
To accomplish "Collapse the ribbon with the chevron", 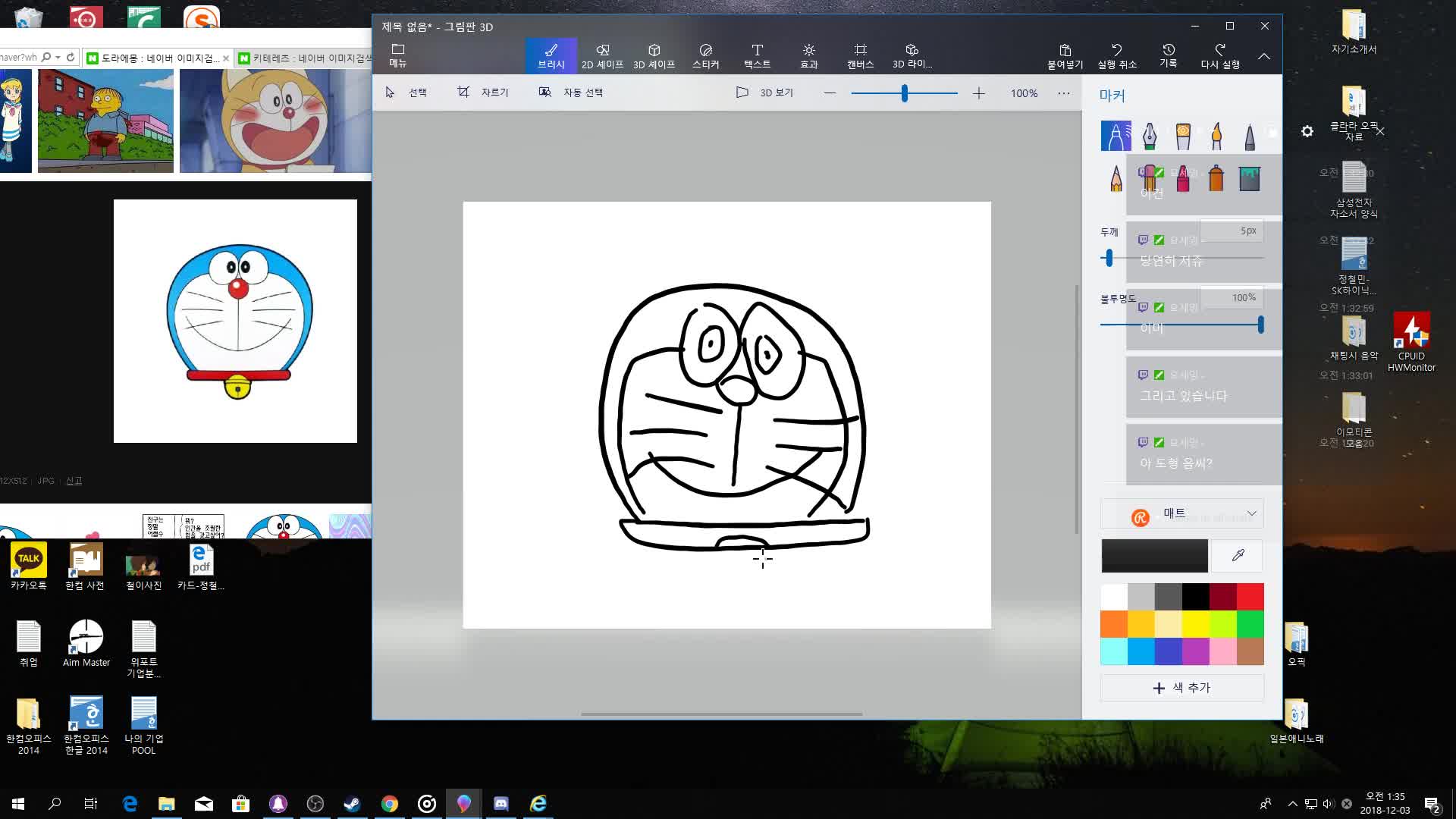I will pyautogui.click(x=1264, y=56).
